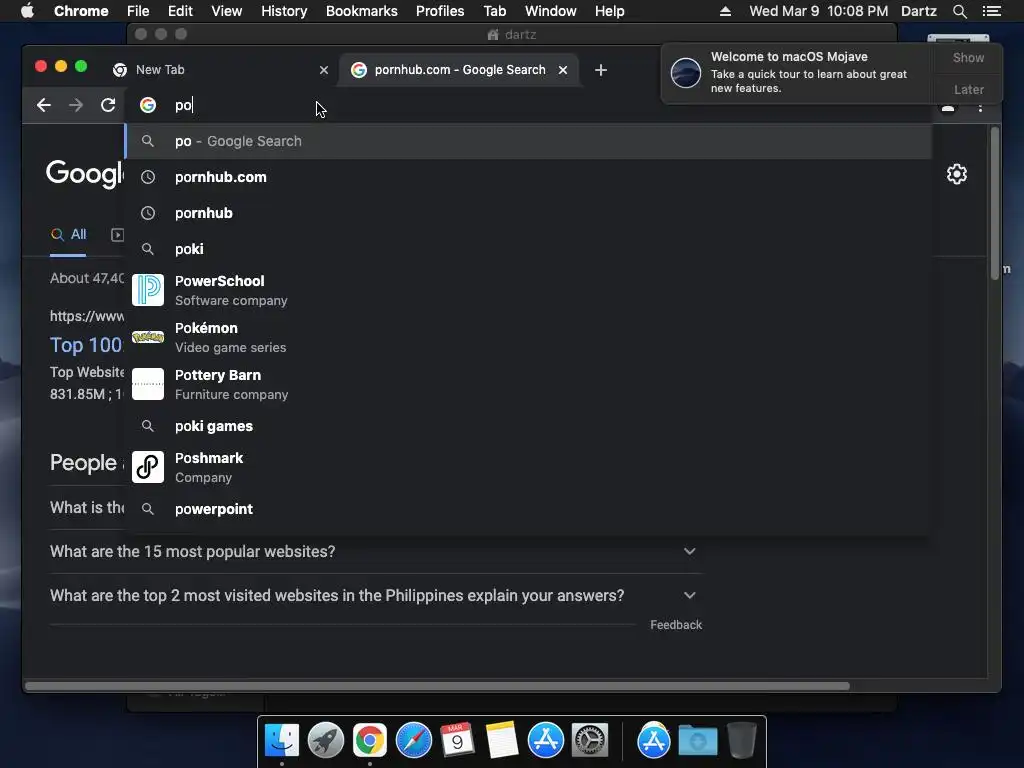
Task: Open the Chrome application menu
Action: click(81, 11)
